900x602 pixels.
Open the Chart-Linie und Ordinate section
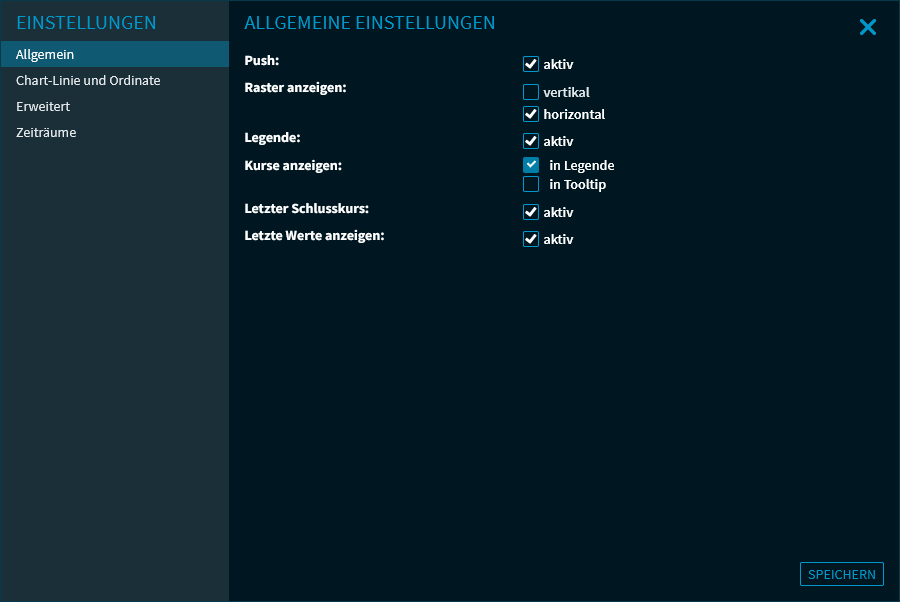[88, 80]
